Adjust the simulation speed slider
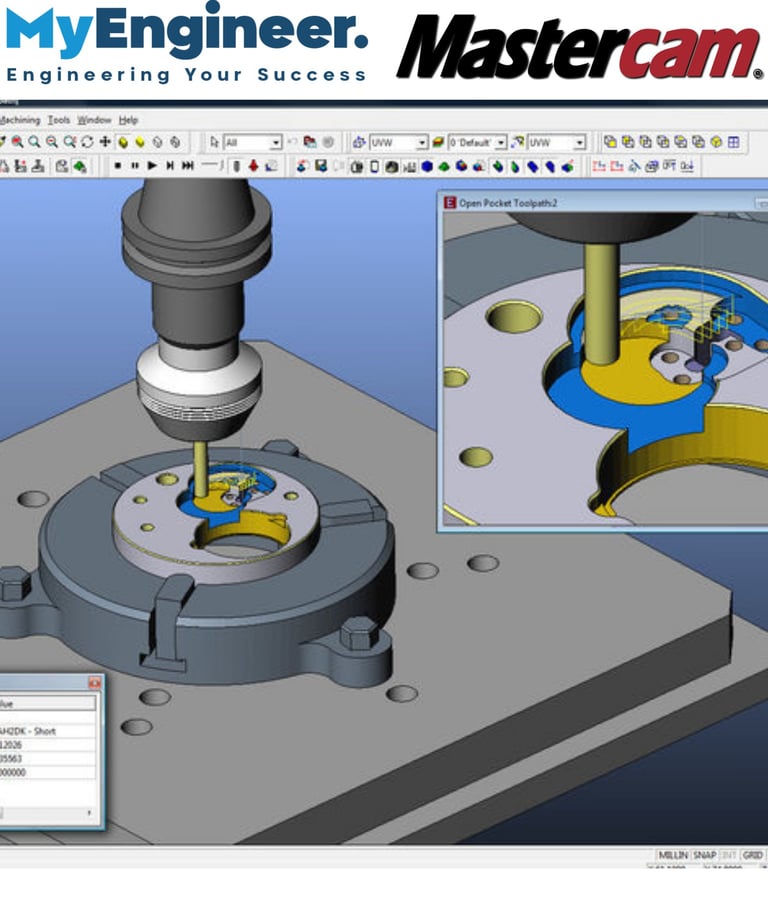The height and width of the screenshot is (920, 768). pos(212,165)
